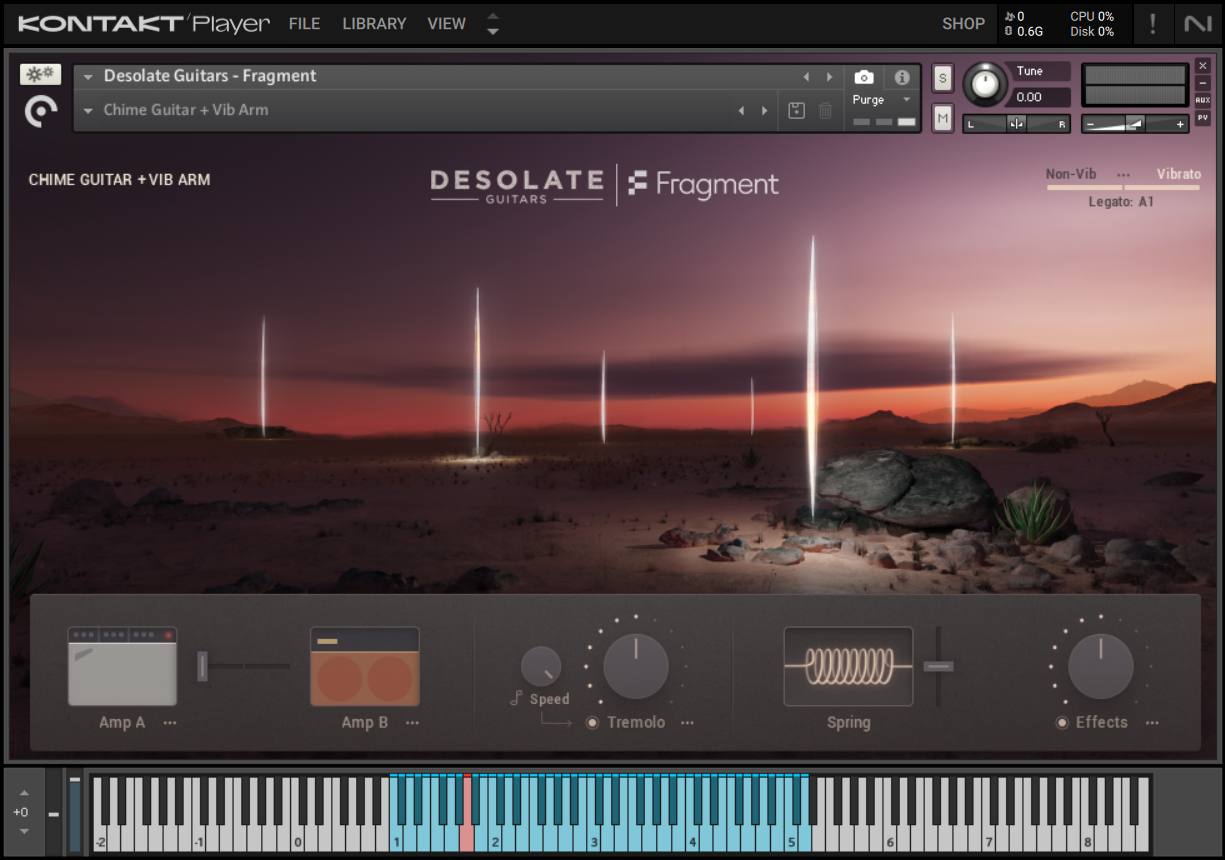Open the Amp B options ellipsis

click(412, 723)
